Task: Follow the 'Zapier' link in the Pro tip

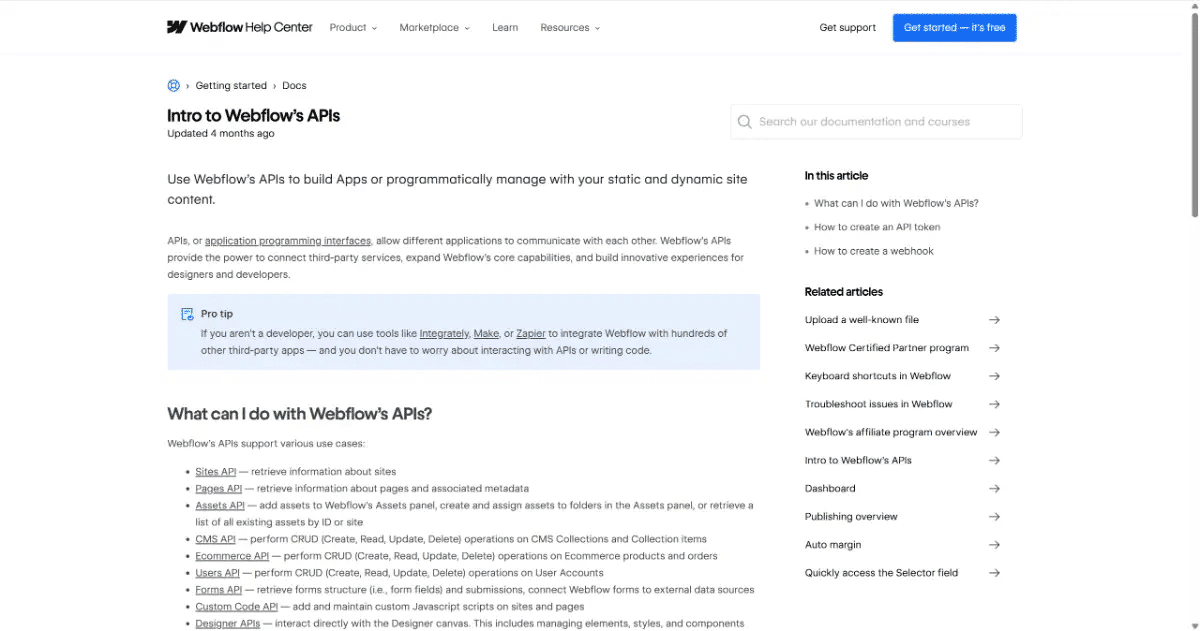Action: click(x=530, y=332)
